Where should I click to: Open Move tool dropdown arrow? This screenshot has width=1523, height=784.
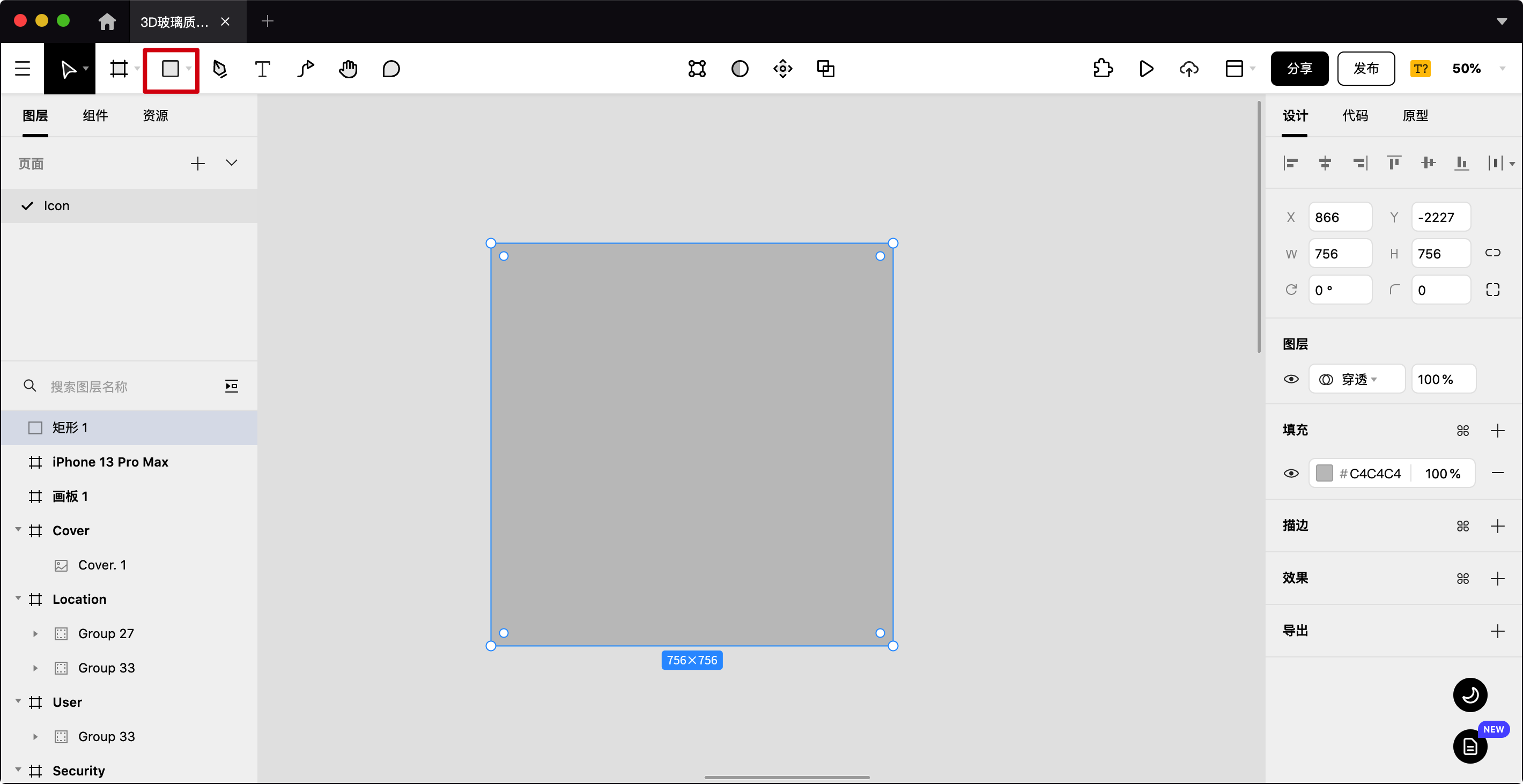pyautogui.click(x=86, y=69)
